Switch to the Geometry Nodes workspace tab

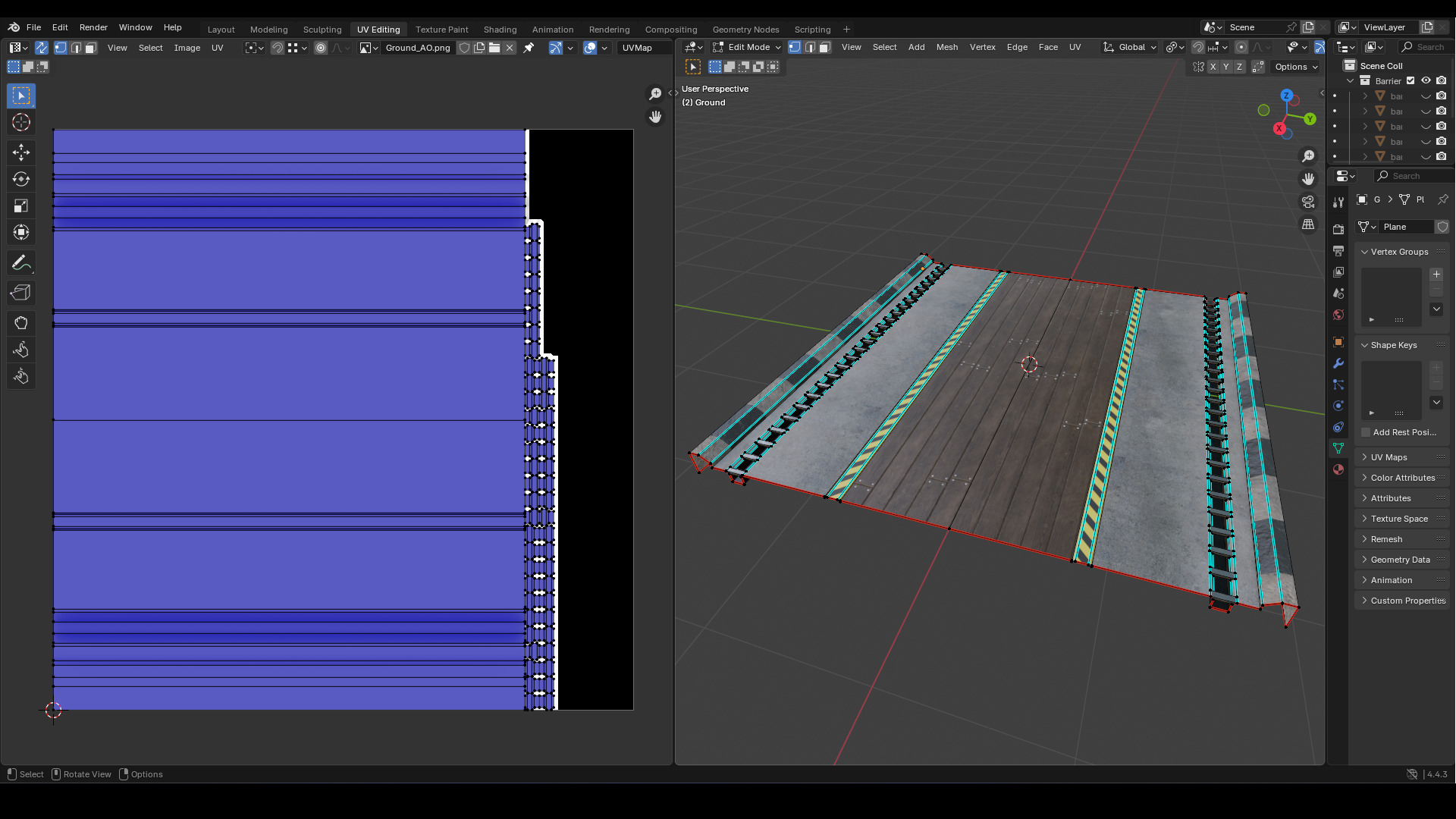tap(745, 30)
